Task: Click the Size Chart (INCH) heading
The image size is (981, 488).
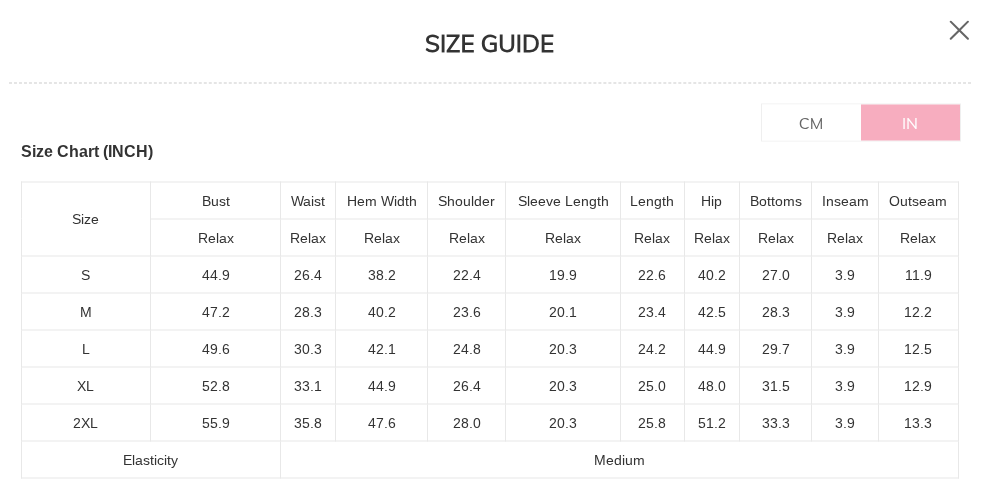Action: pos(87,152)
